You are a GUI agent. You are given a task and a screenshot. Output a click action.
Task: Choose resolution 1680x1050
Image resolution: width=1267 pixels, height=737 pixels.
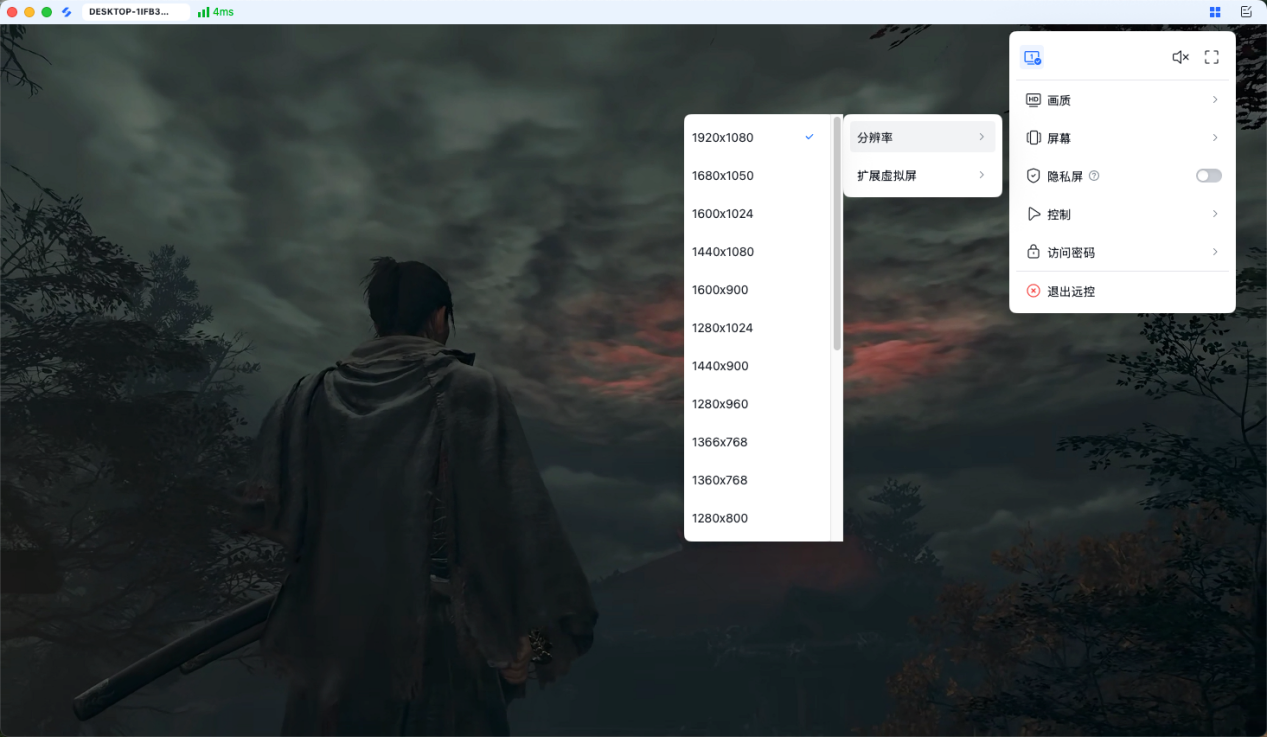(x=757, y=175)
